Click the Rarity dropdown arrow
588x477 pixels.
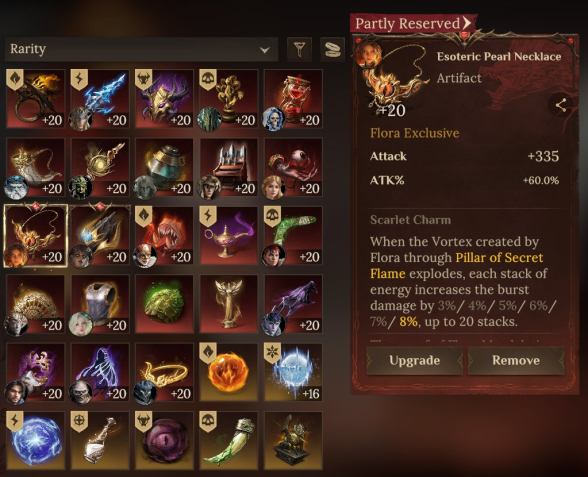tap(265, 50)
